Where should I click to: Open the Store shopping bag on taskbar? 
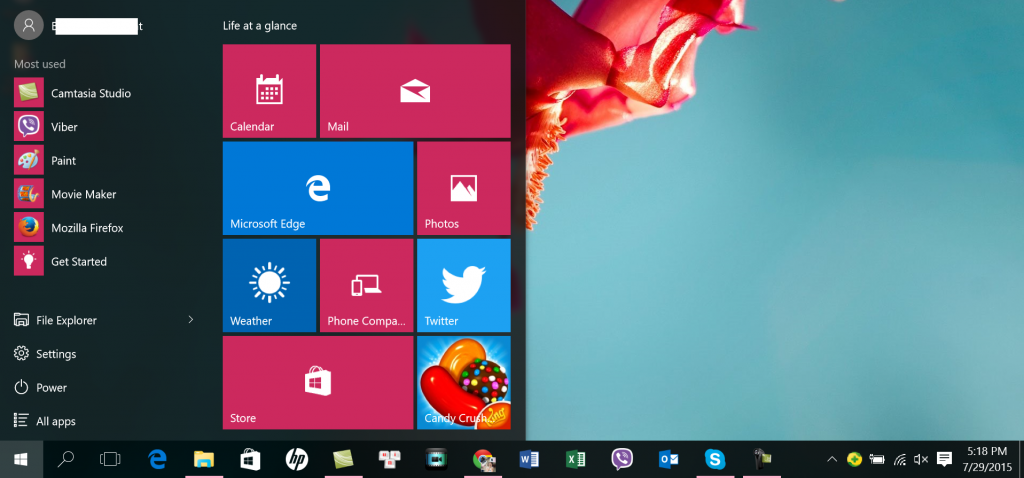click(250, 460)
